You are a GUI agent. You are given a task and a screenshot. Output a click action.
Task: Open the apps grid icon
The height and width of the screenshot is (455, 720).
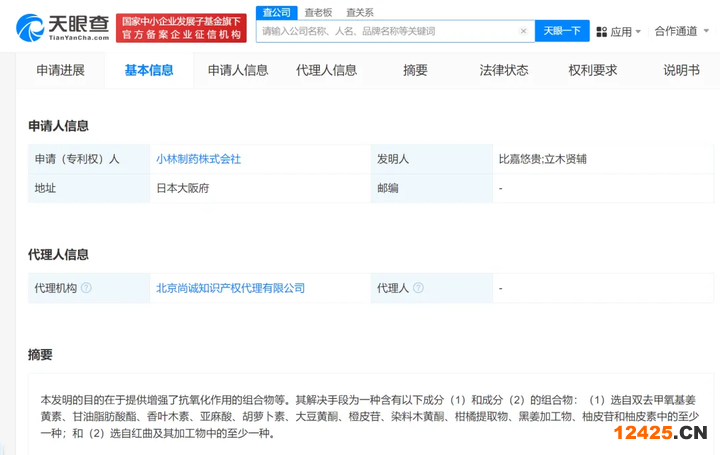click(x=602, y=31)
